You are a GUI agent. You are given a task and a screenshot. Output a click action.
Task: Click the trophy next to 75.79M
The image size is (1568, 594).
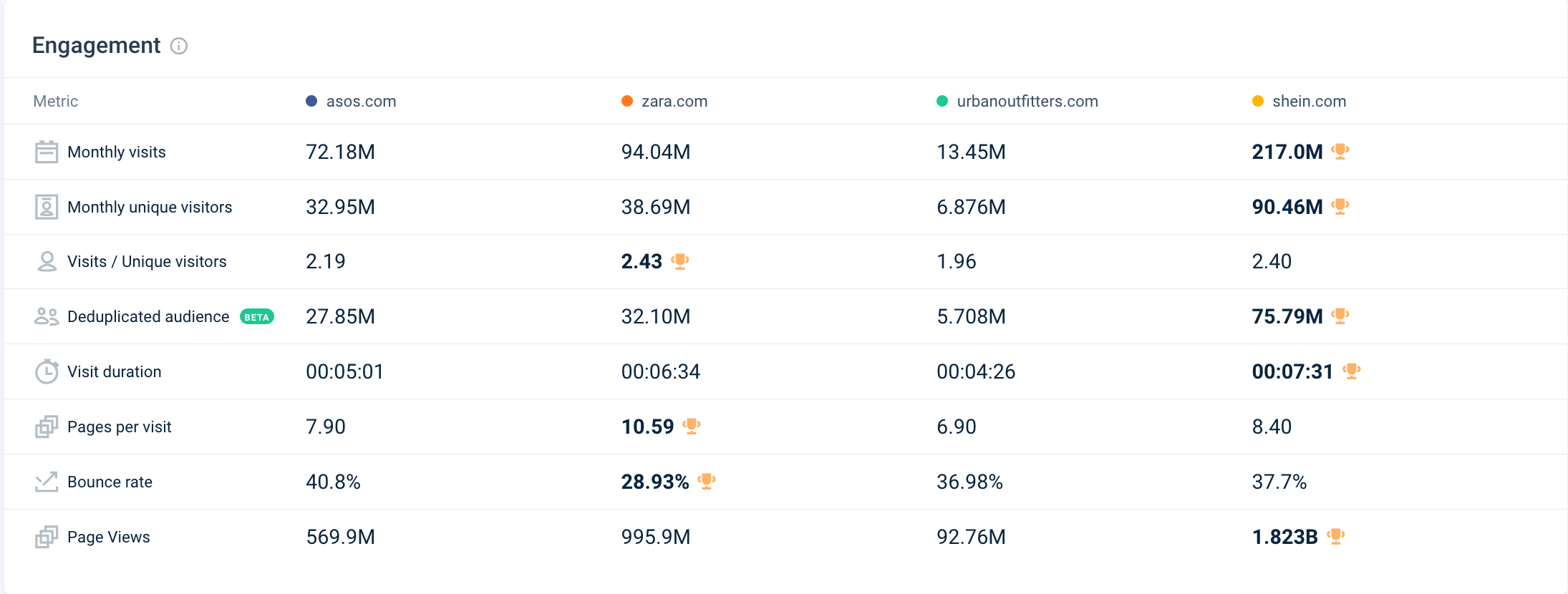[1340, 316]
